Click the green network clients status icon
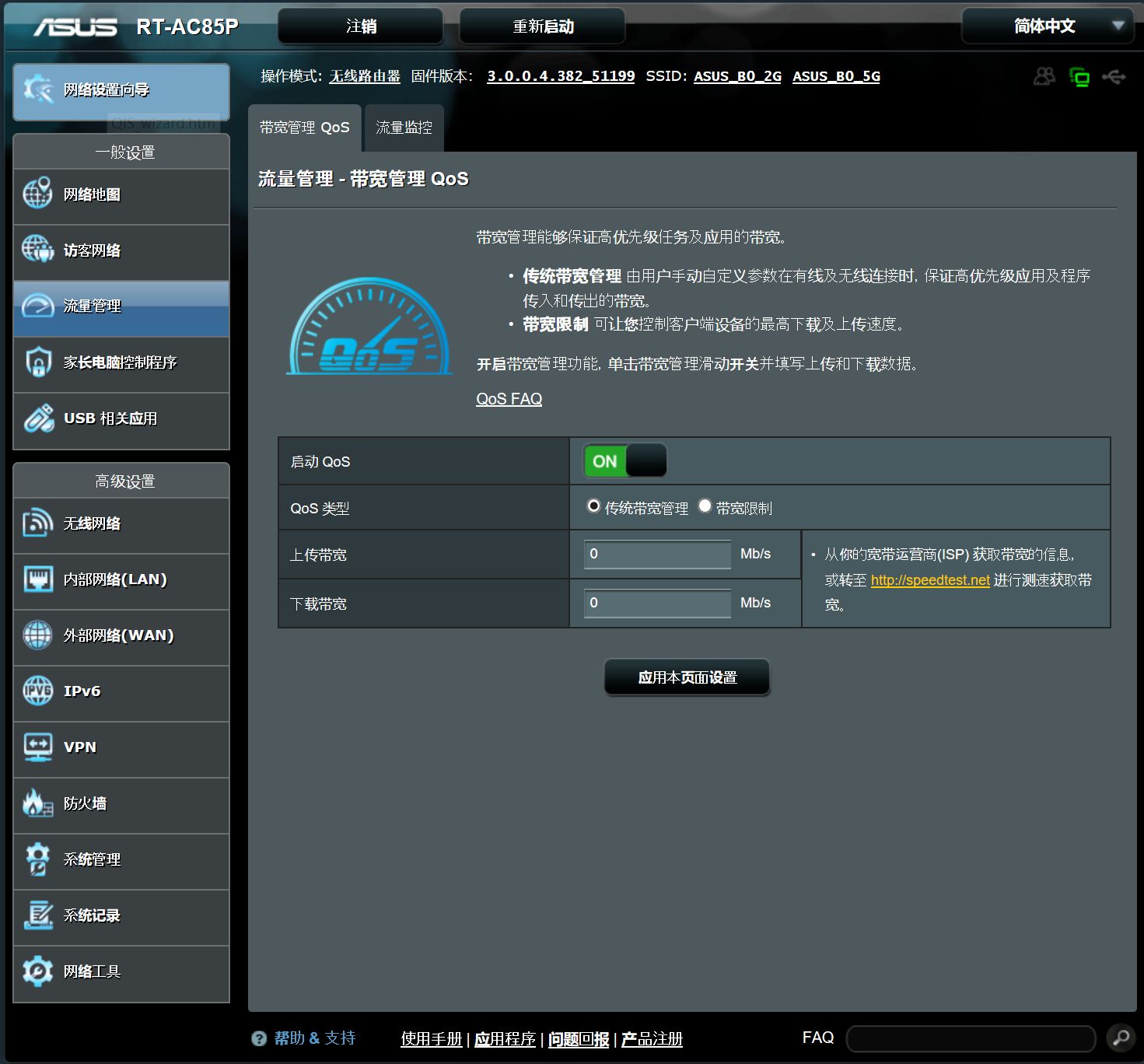Image resolution: width=1144 pixels, height=1064 pixels. tap(1079, 76)
